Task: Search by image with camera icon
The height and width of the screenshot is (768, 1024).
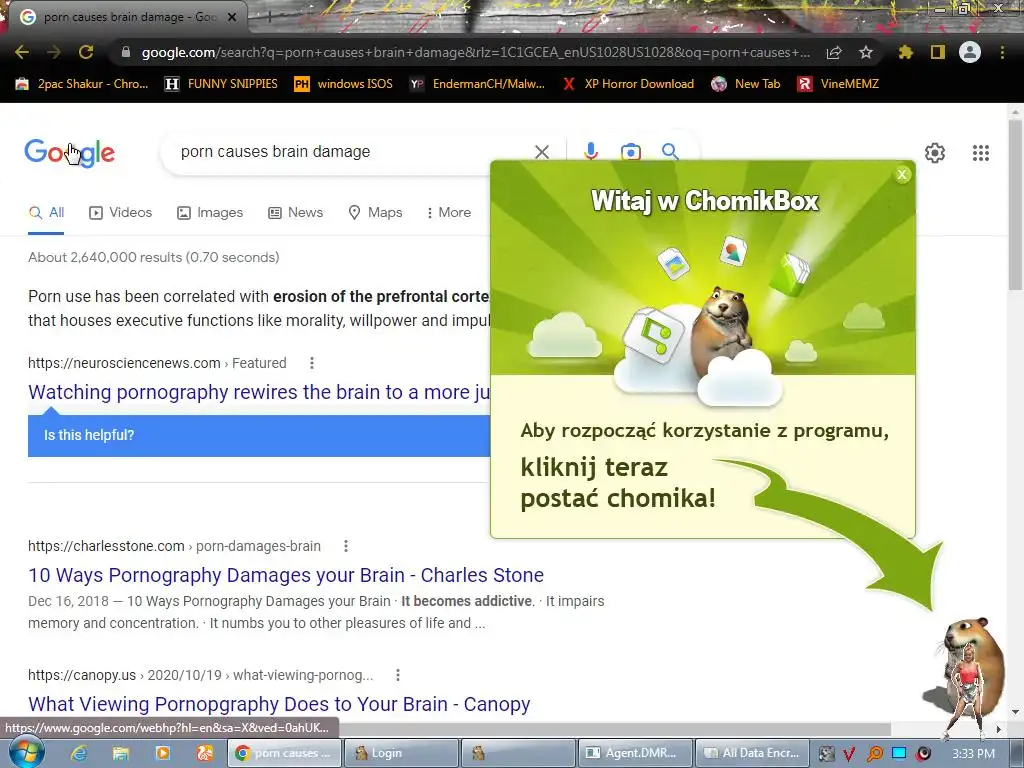Action: (630, 152)
